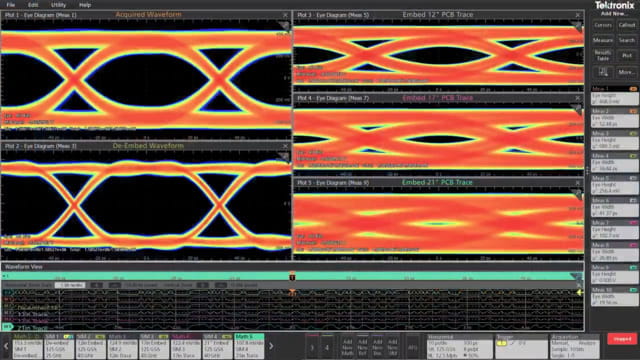
Task: Click Add New Ref
Action: click(x=362, y=347)
